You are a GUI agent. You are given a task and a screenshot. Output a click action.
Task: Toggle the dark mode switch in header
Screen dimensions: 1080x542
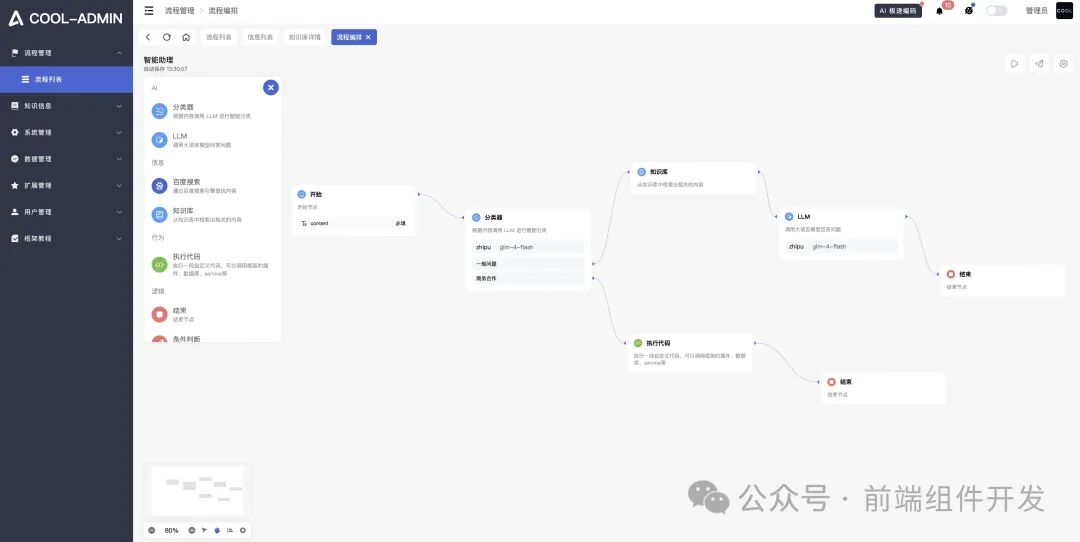coord(996,10)
